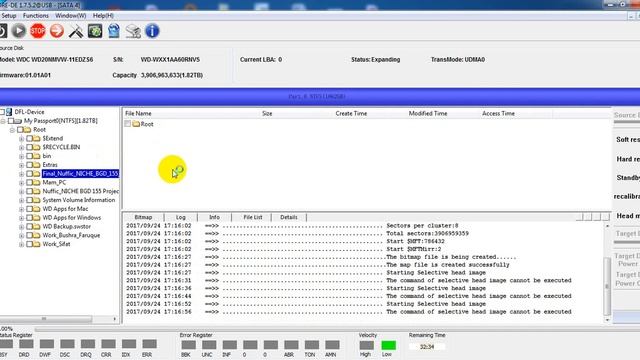The height and width of the screenshot is (360, 640).
Task: Click the $Extend folder icon
Action: coord(37,138)
